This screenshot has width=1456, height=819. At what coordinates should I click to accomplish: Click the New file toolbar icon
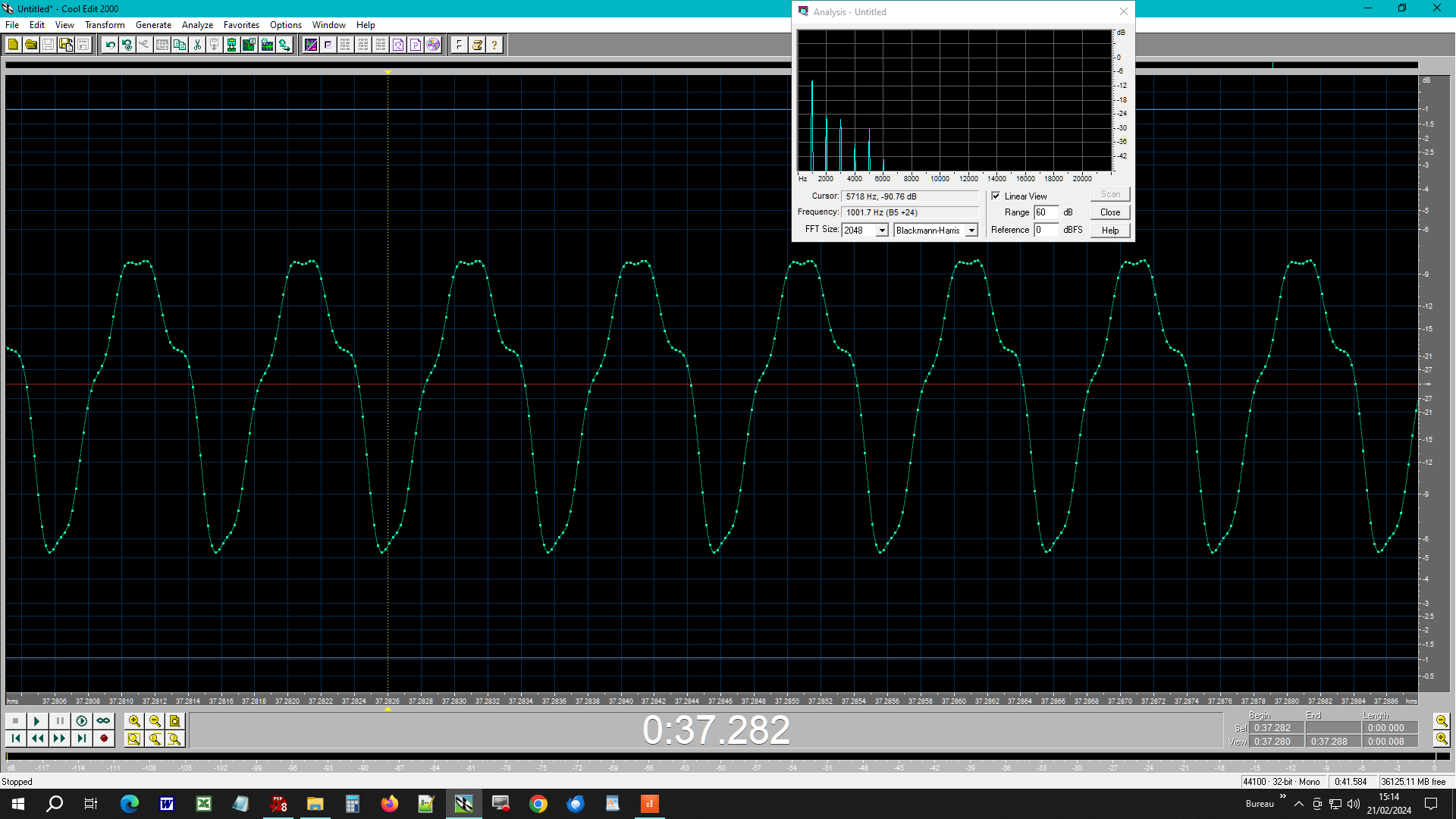tap(13, 45)
